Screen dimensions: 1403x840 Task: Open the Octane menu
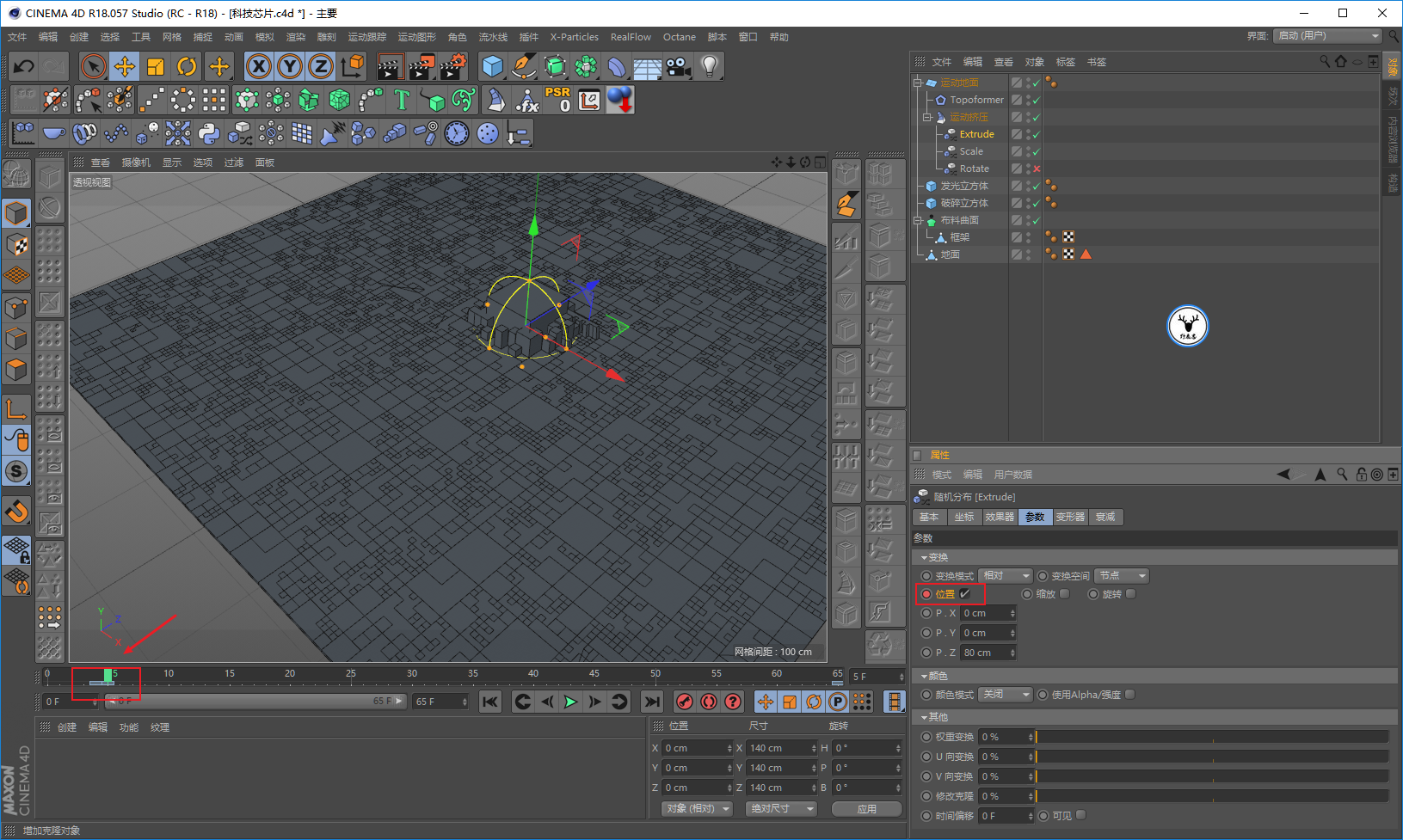click(679, 37)
